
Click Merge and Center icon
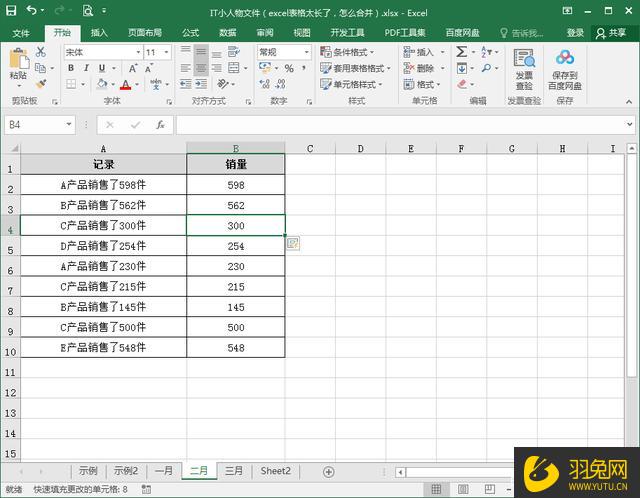[234, 68]
